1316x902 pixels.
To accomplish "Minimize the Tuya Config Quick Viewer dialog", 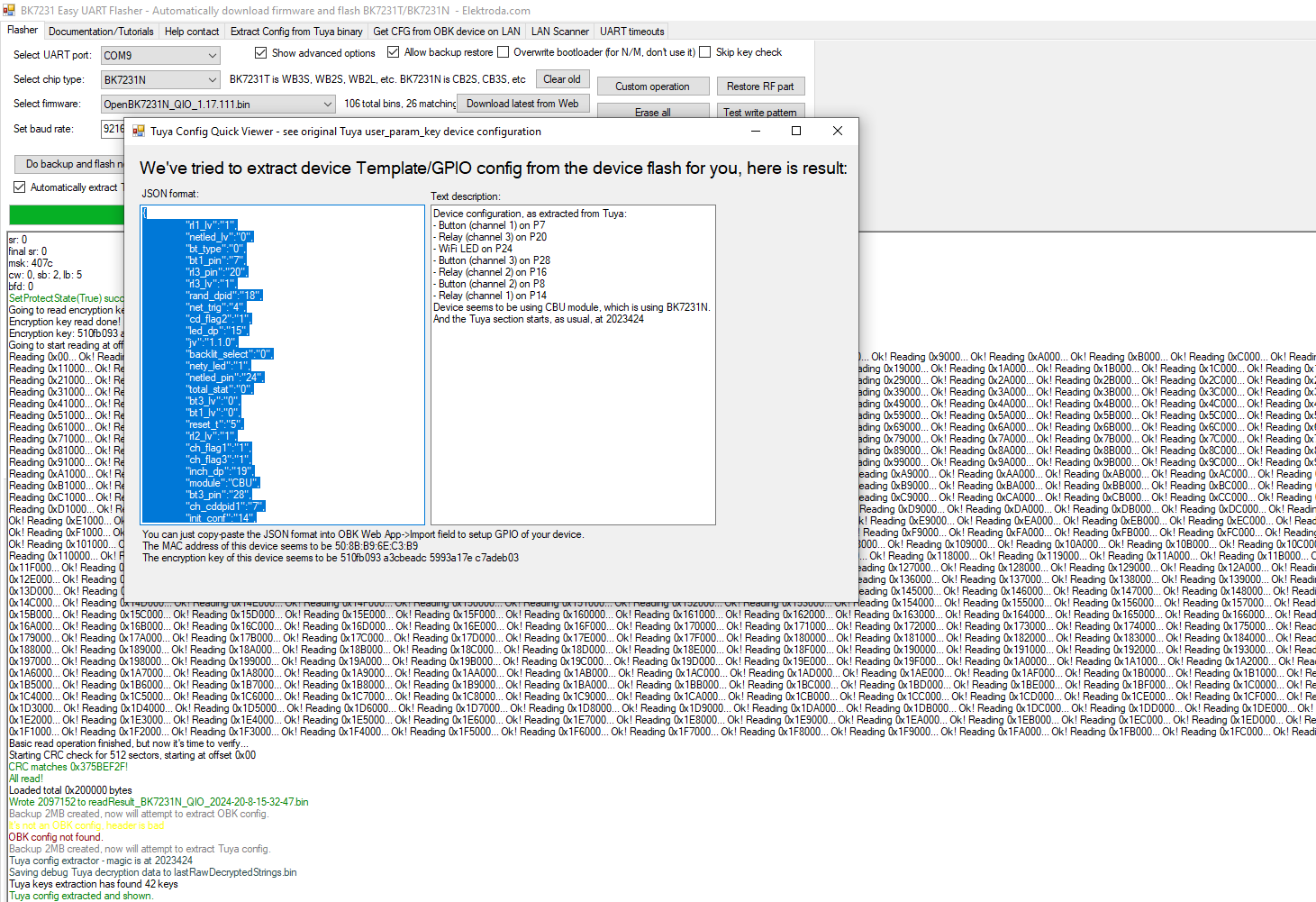I will tap(756, 131).
